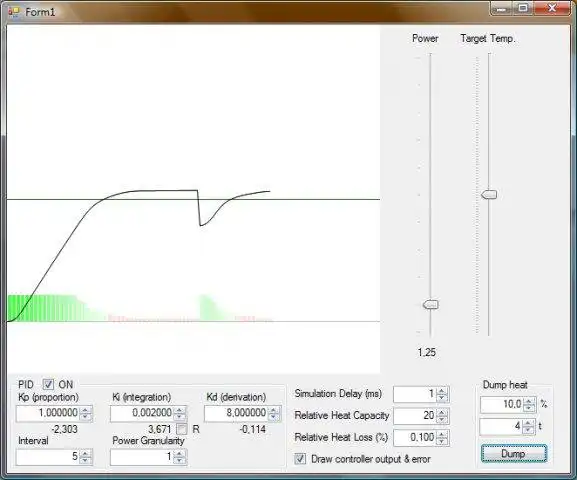Image resolution: width=577 pixels, height=480 pixels.
Task: Decrease Relative Heat Capacity with down arrow
Action: click(442, 420)
